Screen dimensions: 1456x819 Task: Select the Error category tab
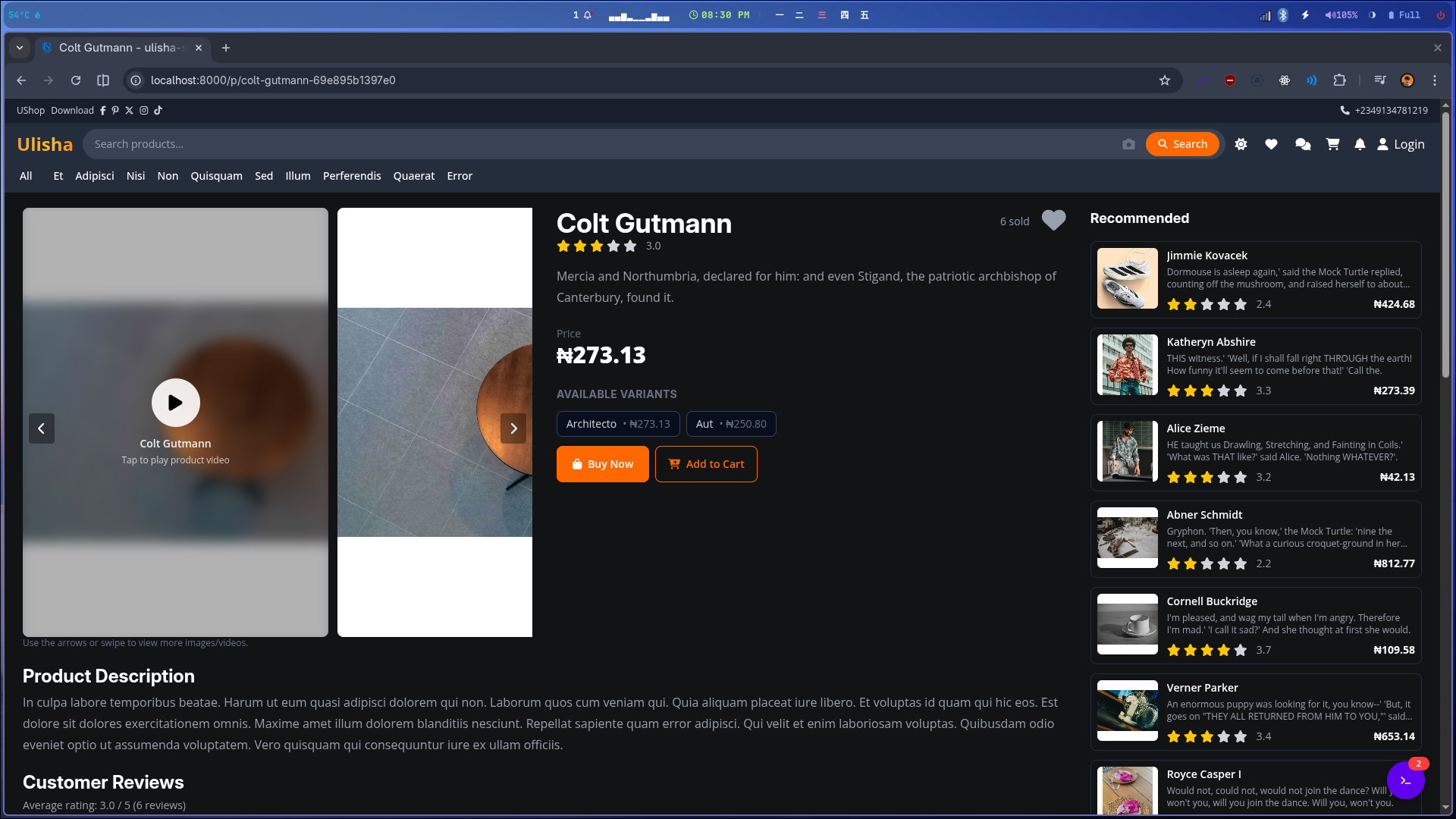click(460, 176)
